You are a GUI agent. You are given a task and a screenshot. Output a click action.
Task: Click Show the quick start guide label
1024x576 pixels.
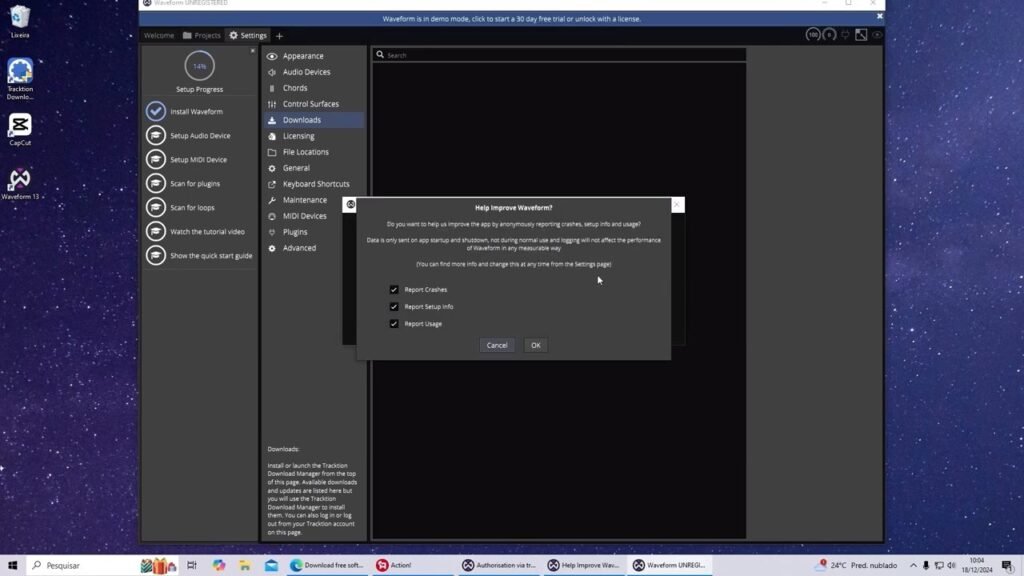pyautogui.click(x=211, y=256)
